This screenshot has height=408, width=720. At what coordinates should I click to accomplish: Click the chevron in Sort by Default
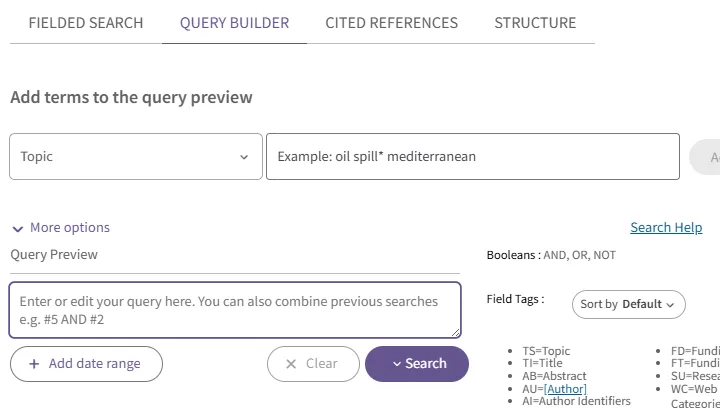pyautogui.click(x=669, y=304)
